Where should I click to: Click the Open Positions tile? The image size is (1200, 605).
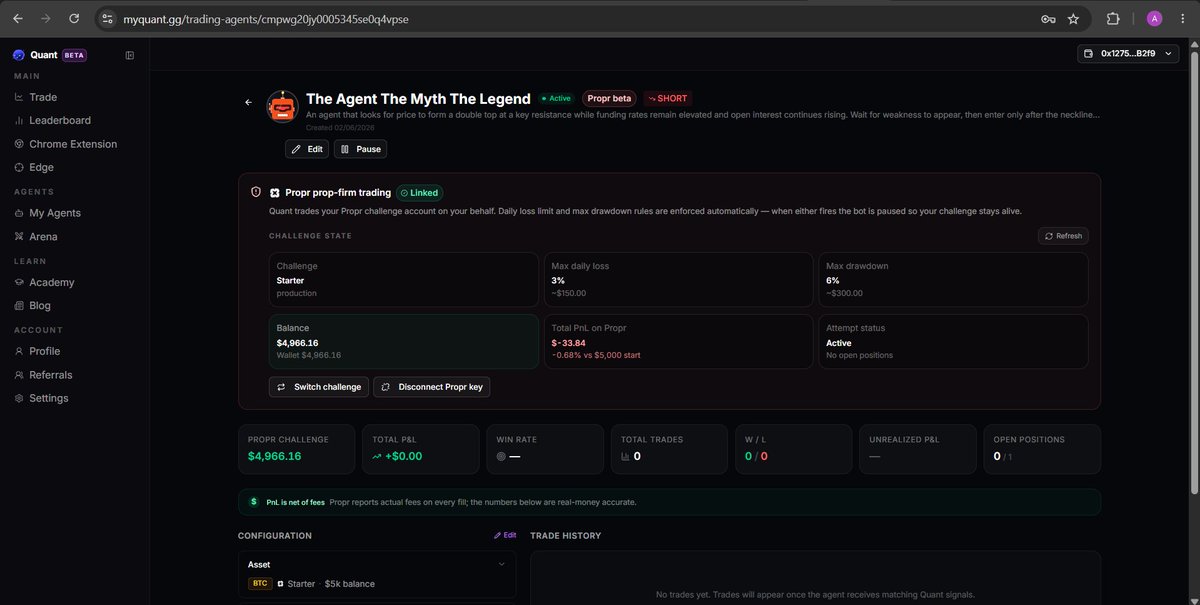tap(1041, 449)
